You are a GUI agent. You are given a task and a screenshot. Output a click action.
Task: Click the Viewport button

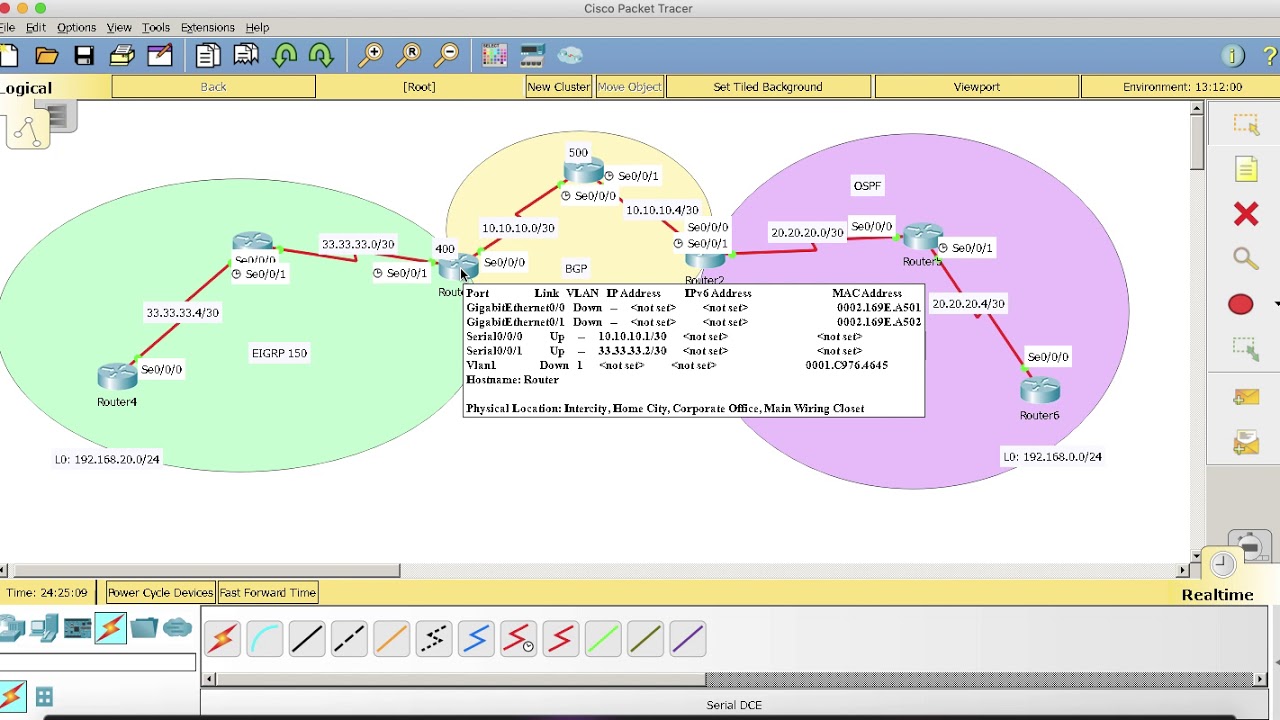977,87
